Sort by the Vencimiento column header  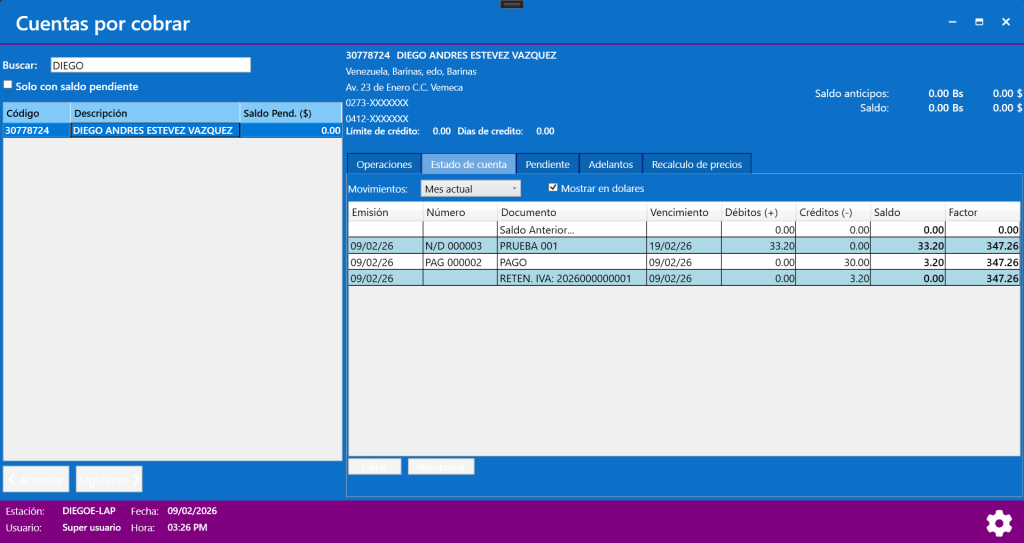681,212
